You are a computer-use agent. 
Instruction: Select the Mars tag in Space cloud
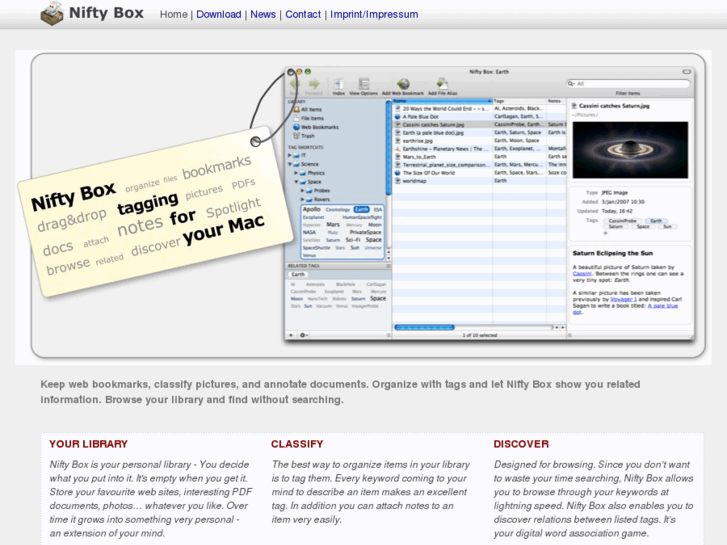tap(333, 224)
